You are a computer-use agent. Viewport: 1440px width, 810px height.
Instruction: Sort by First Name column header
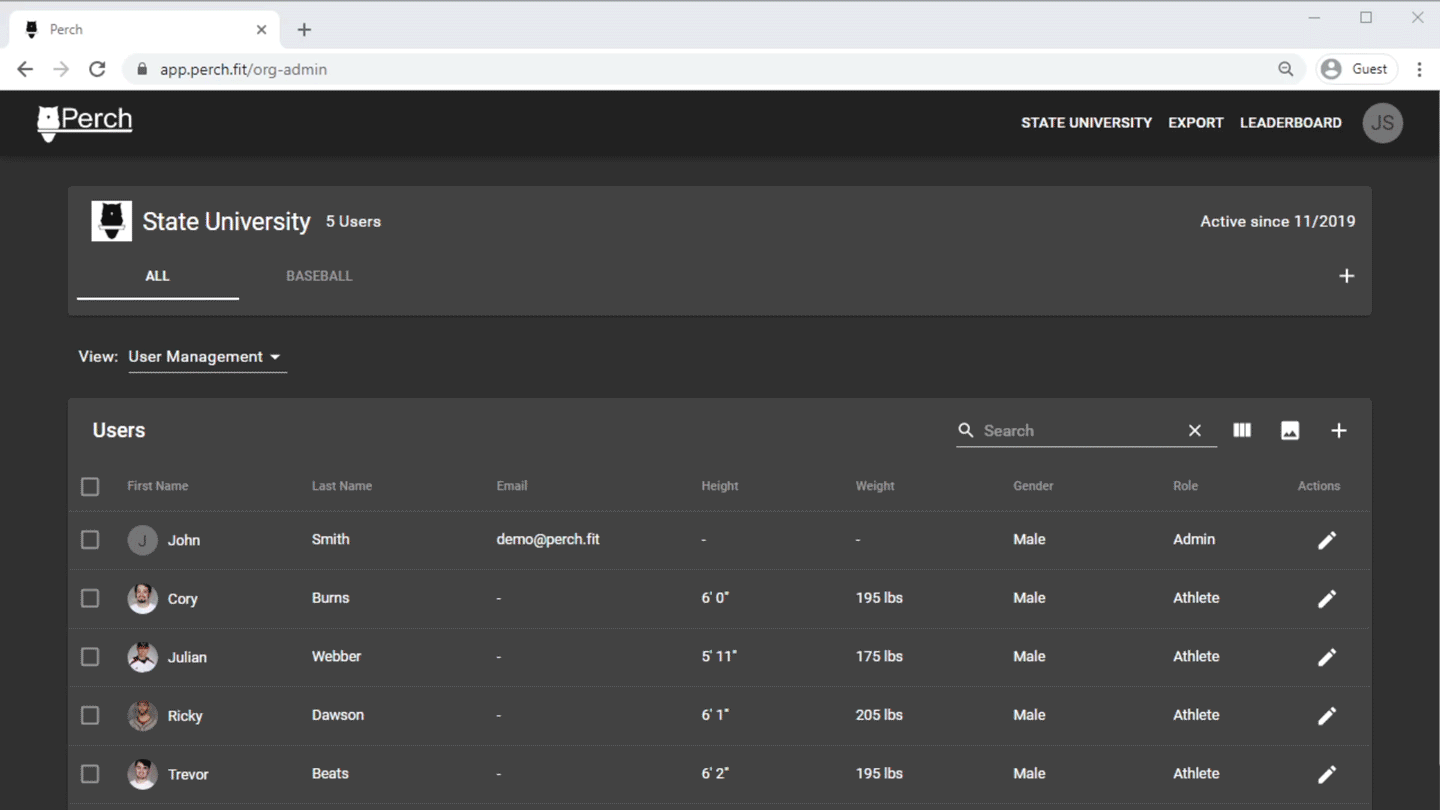pyautogui.click(x=158, y=486)
